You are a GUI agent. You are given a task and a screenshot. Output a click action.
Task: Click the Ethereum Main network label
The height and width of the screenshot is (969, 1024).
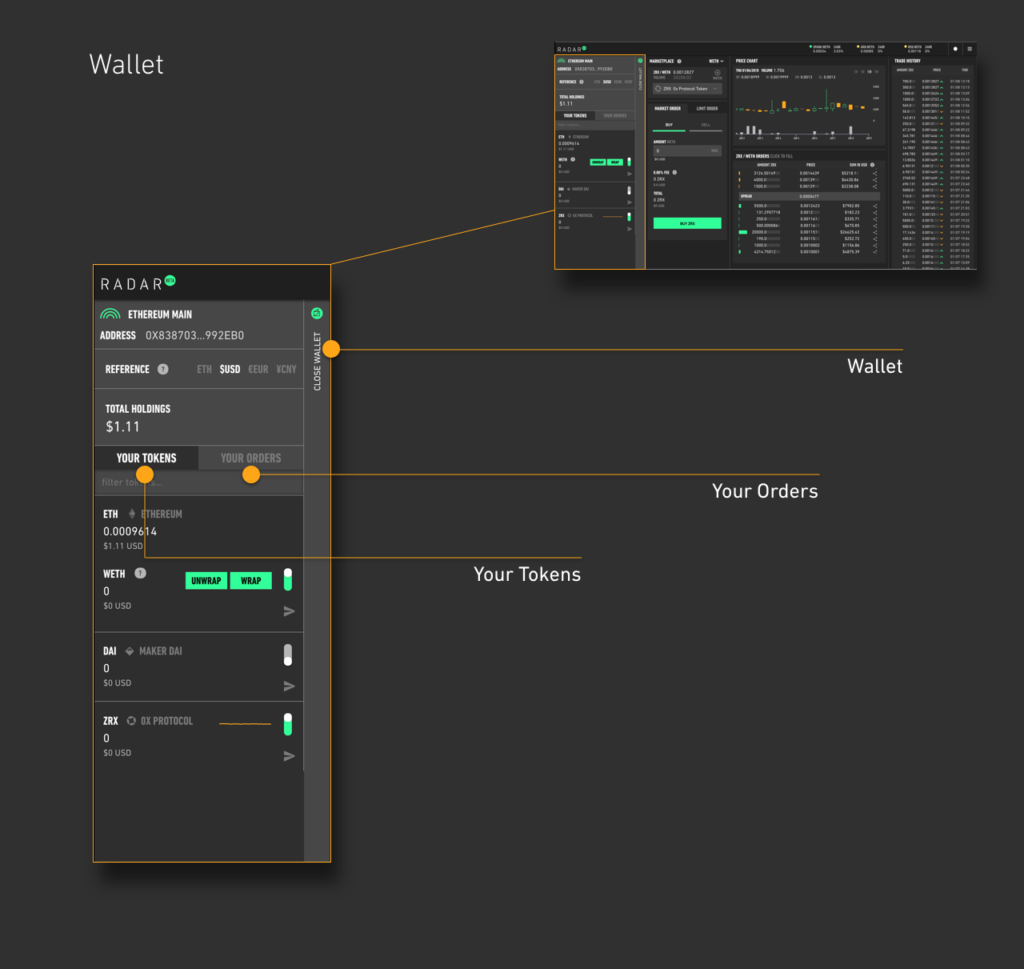pyautogui.click(x=160, y=315)
